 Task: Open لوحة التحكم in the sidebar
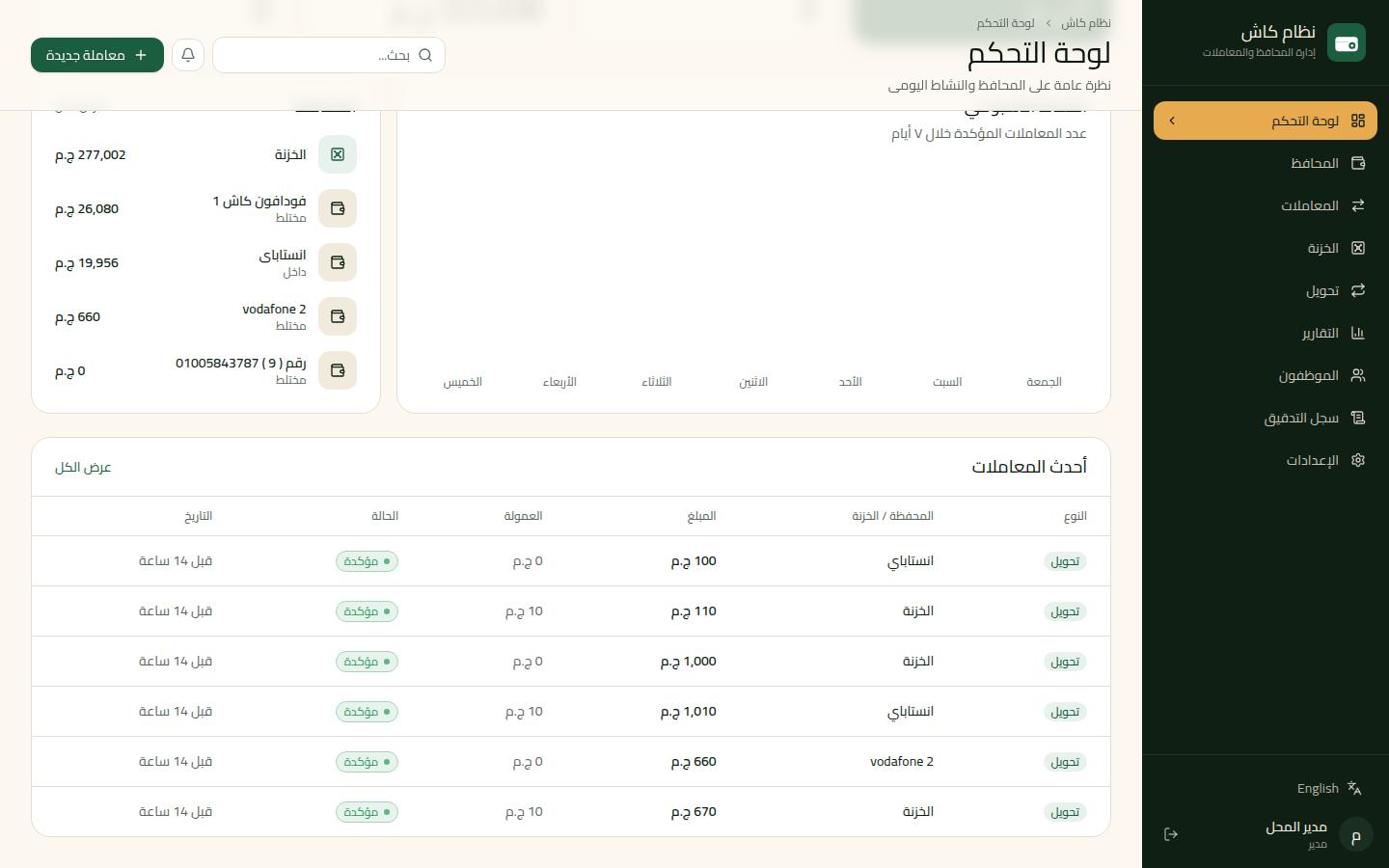tap(1266, 121)
